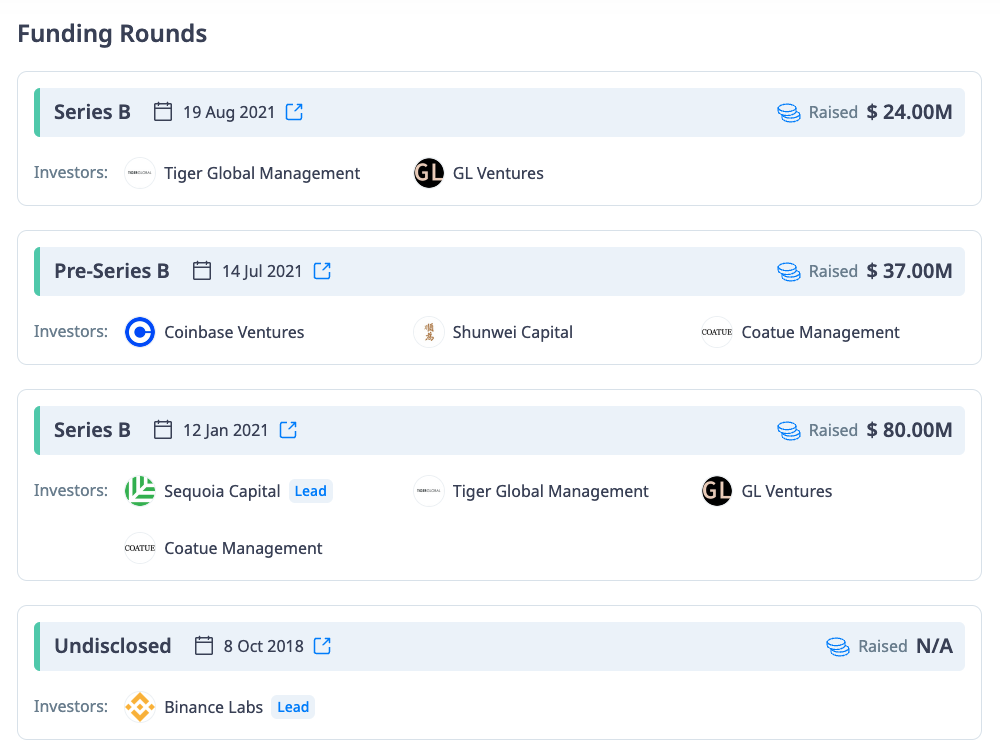Viewport: 1000px width, 756px height.
Task: Click the Lead badge next to Binance Labs
Action: (x=293, y=707)
